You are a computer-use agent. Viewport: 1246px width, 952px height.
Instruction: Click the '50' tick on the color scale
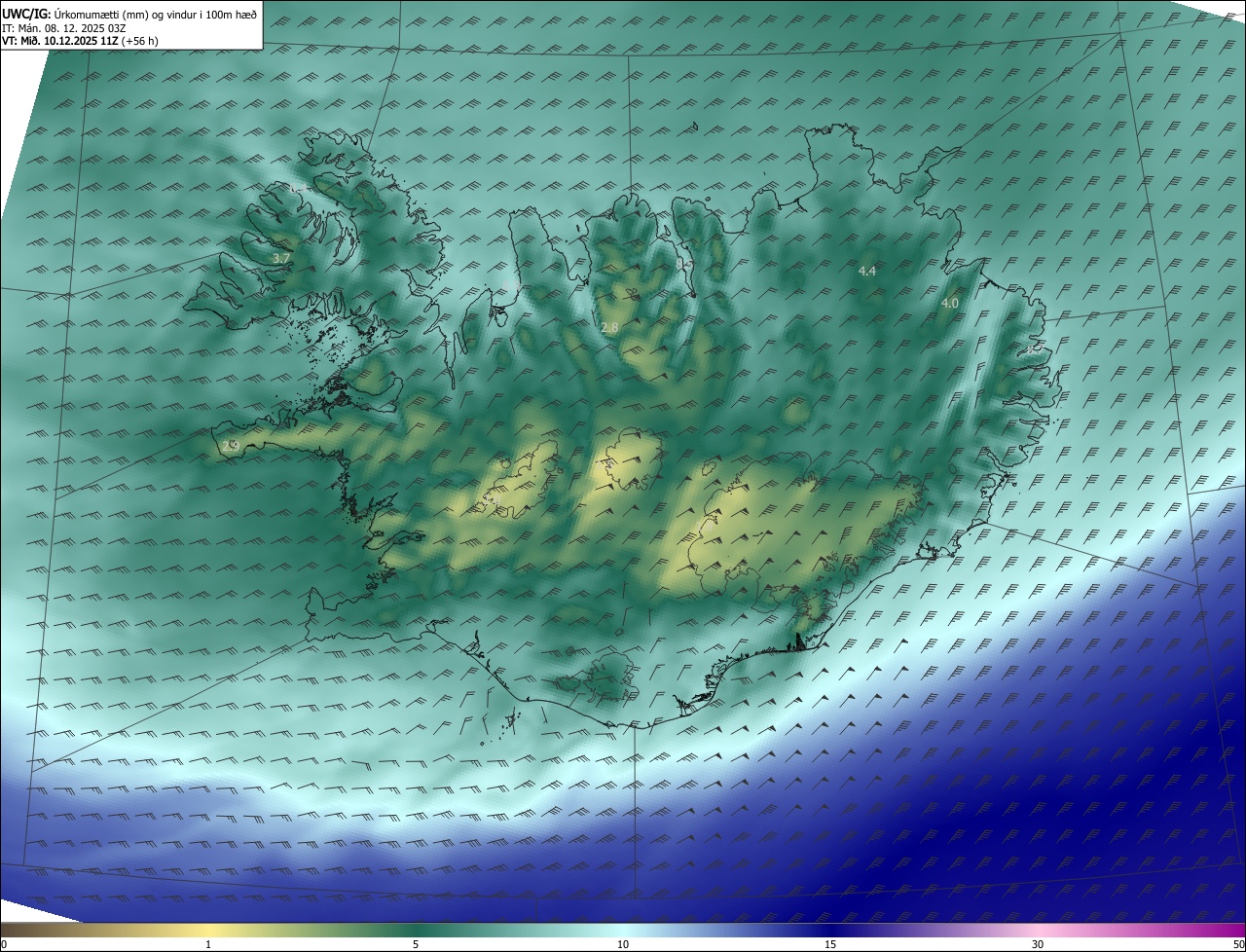[1238, 944]
